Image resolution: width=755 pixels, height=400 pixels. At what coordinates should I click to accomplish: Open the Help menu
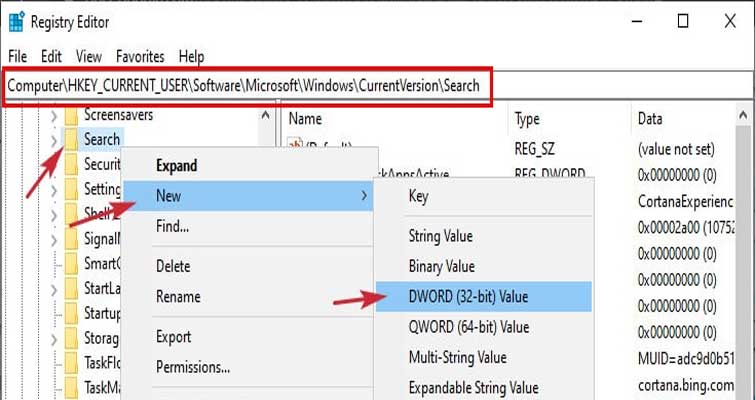pyautogui.click(x=191, y=57)
